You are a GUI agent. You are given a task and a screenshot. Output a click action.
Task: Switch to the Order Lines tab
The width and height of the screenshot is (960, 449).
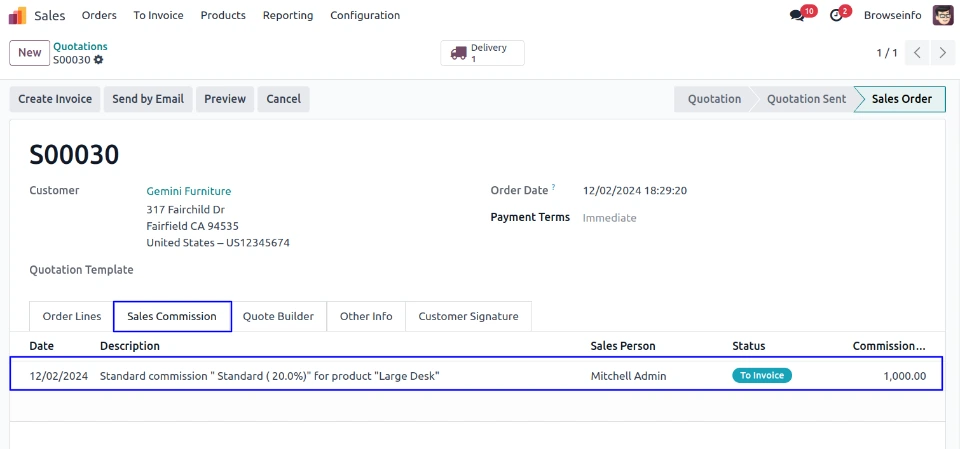point(72,316)
